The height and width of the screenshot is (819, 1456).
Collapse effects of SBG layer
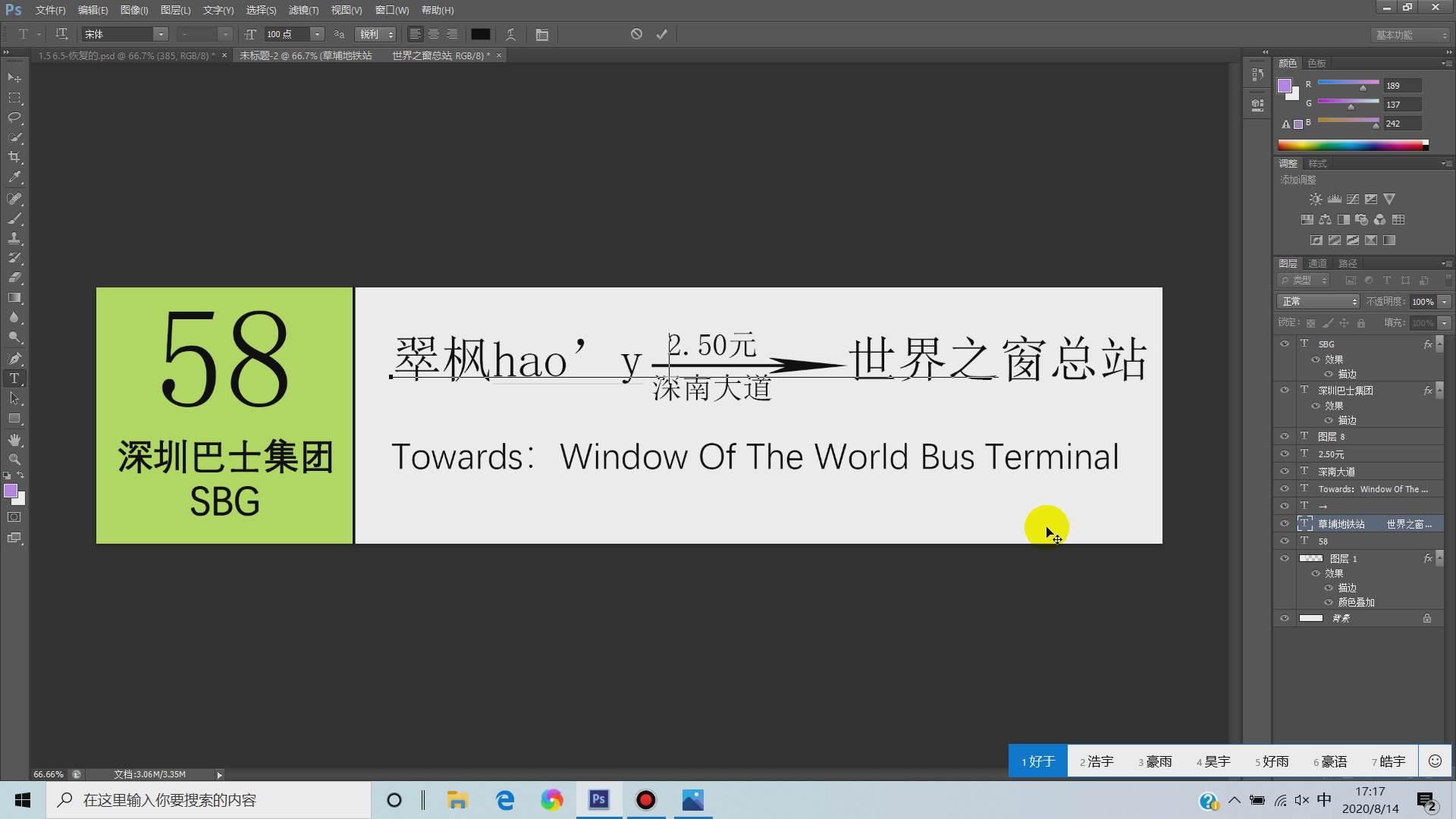tap(1439, 344)
